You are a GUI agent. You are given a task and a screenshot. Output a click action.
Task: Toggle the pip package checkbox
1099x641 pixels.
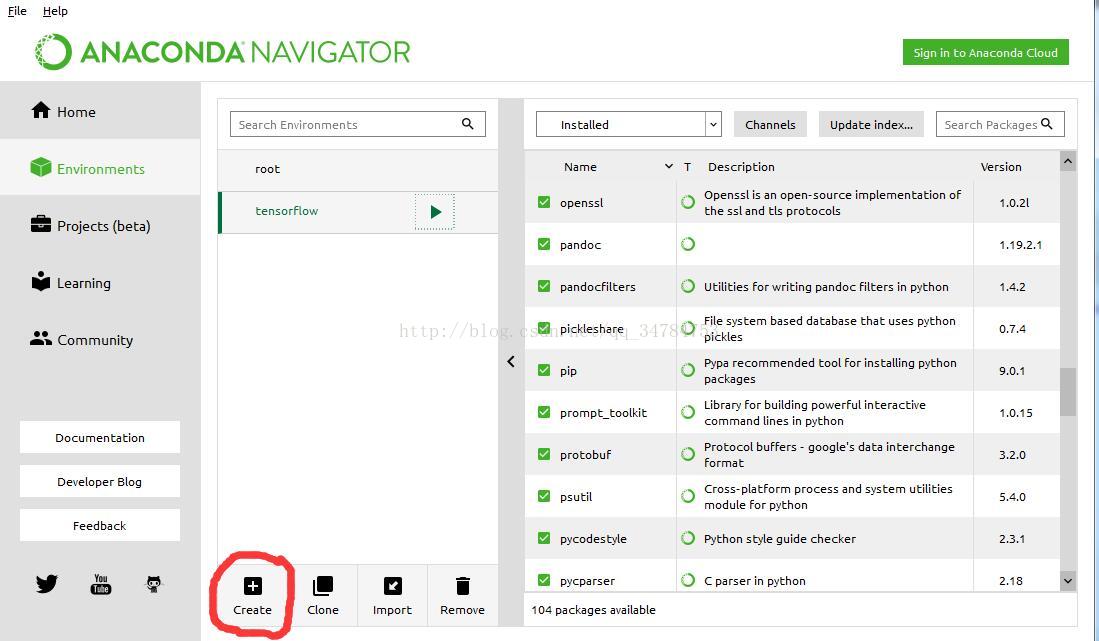[544, 370]
